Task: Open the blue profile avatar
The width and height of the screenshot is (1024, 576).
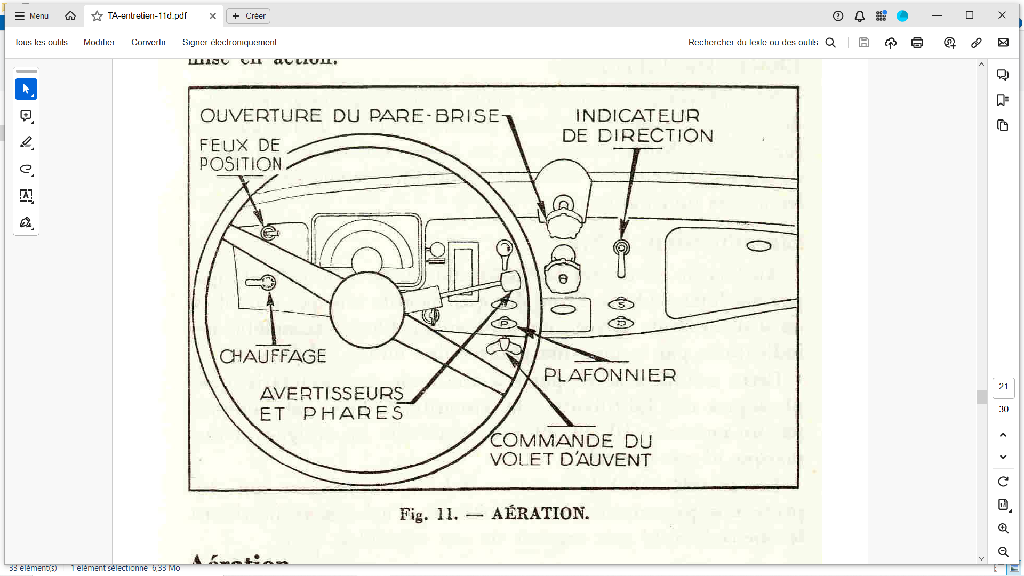Action: [903, 16]
